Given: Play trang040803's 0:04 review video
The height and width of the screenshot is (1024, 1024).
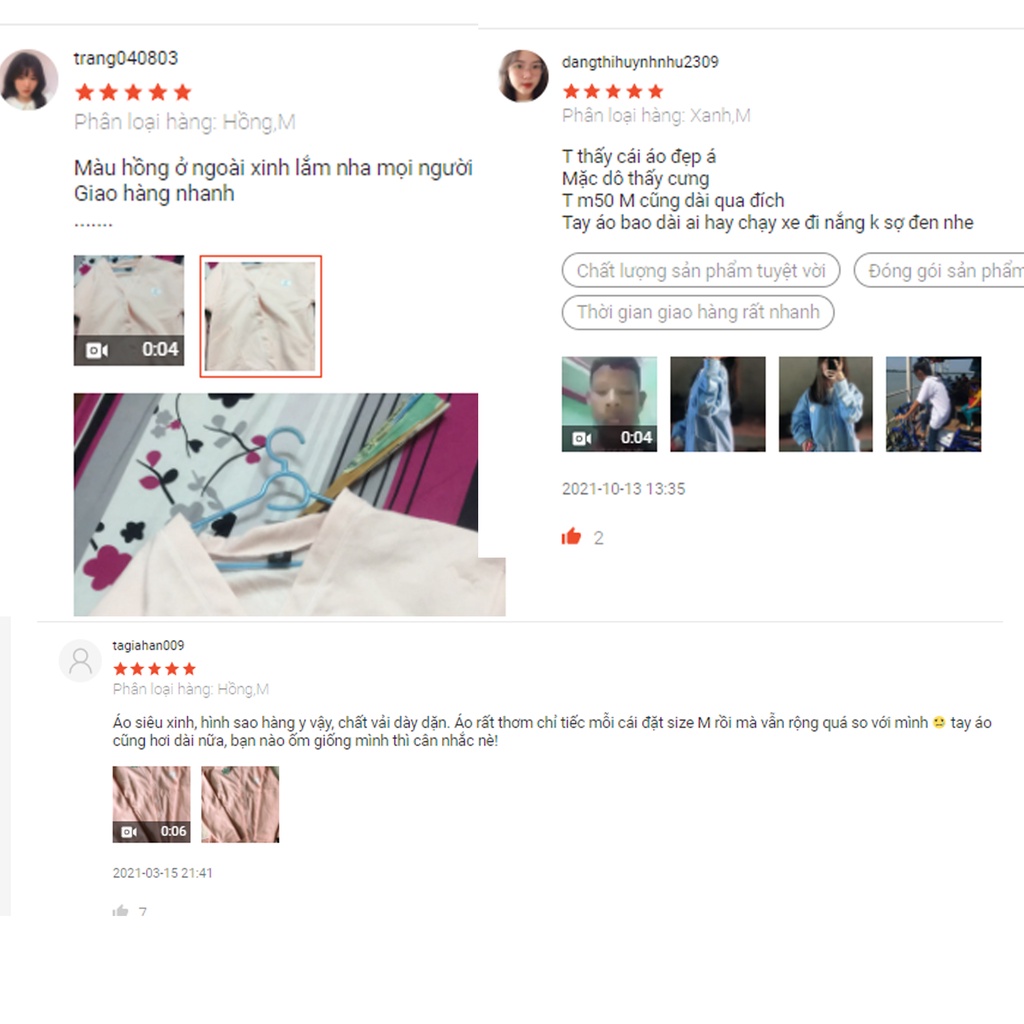Looking at the screenshot, I should tap(129, 310).
